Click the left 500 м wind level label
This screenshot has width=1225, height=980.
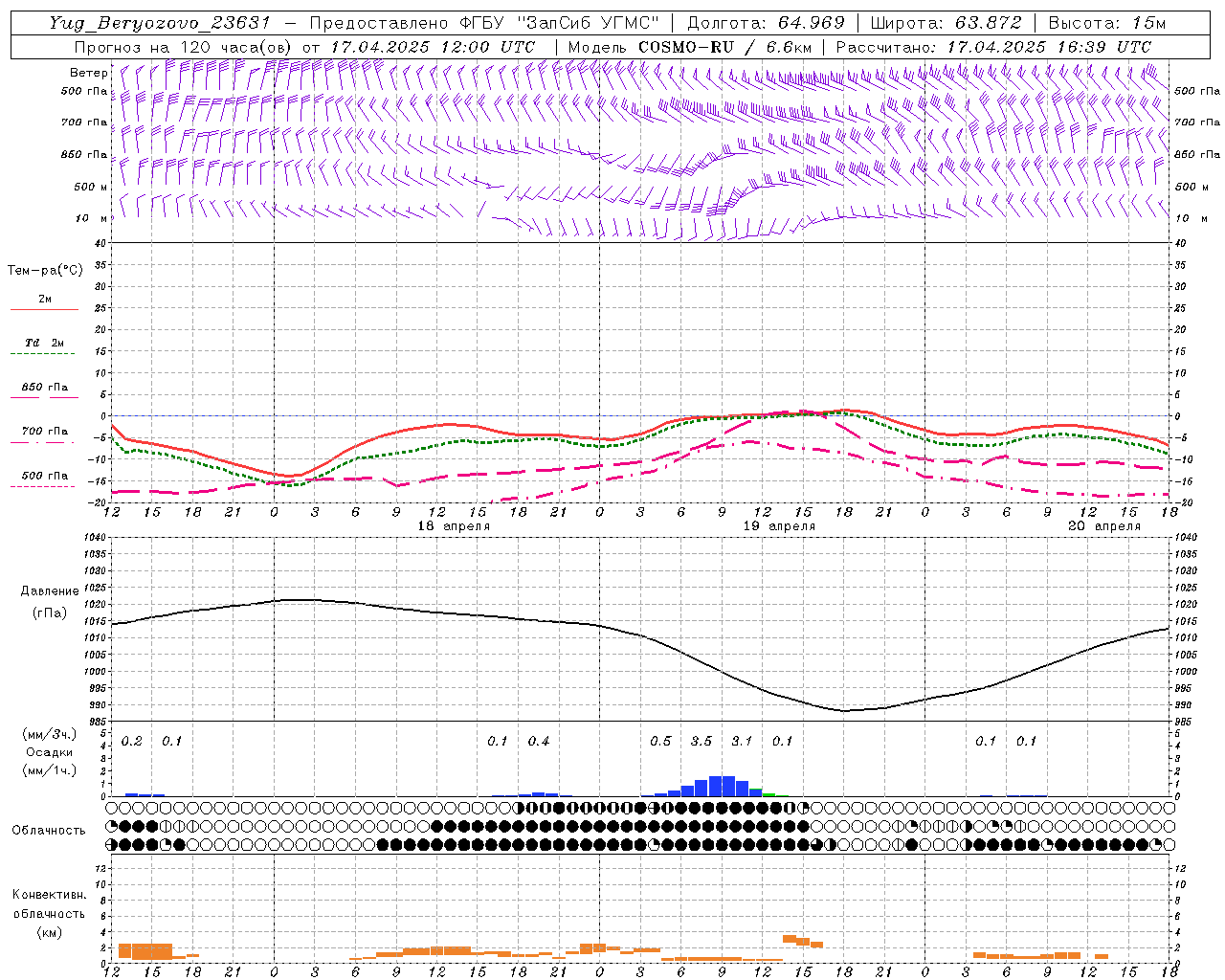click(92, 187)
